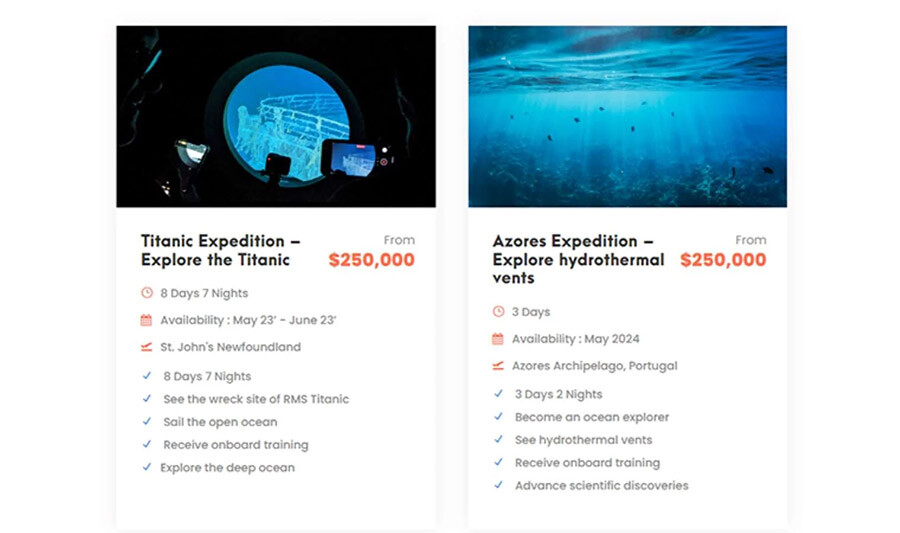Click the clock icon beside 8 Days 7 Nights
900x533 pixels.
147,293
